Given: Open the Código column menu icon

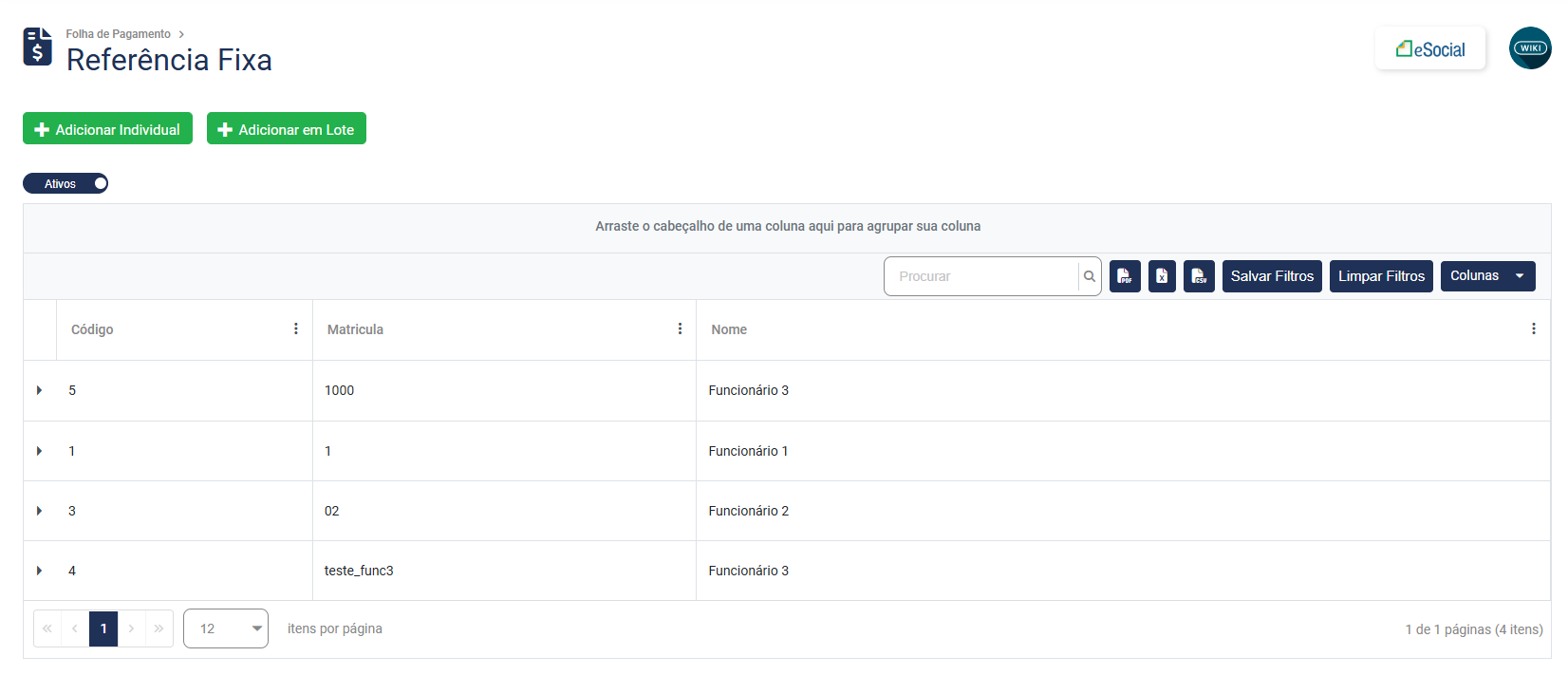Looking at the screenshot, I should [x=296, y=328].
